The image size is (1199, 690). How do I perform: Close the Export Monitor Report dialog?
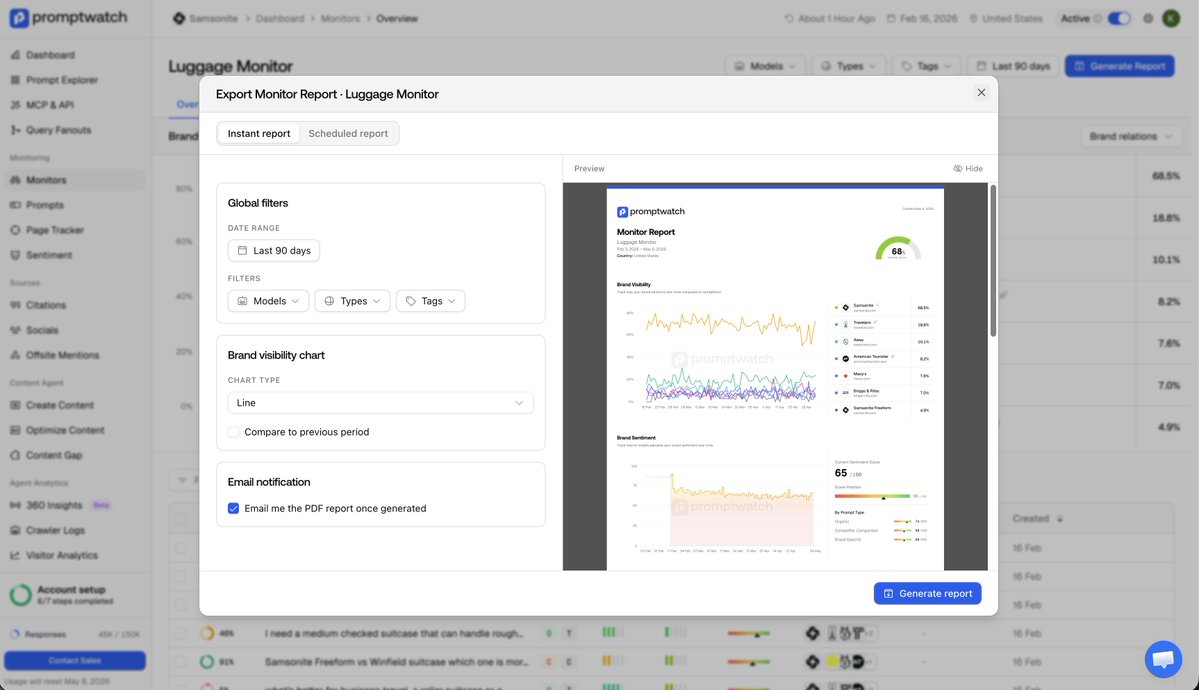coord(981,93)
